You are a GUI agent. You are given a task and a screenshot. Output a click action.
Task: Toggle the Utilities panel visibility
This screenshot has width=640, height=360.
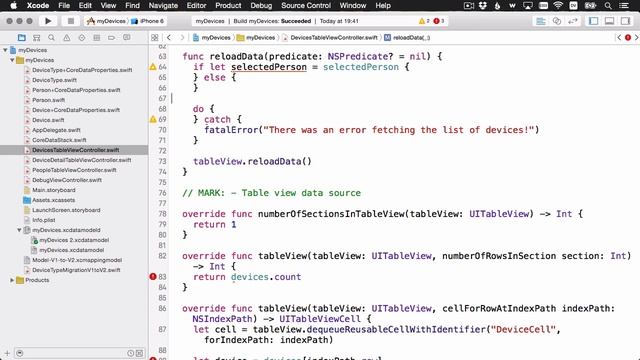click(x=625, y=21)
